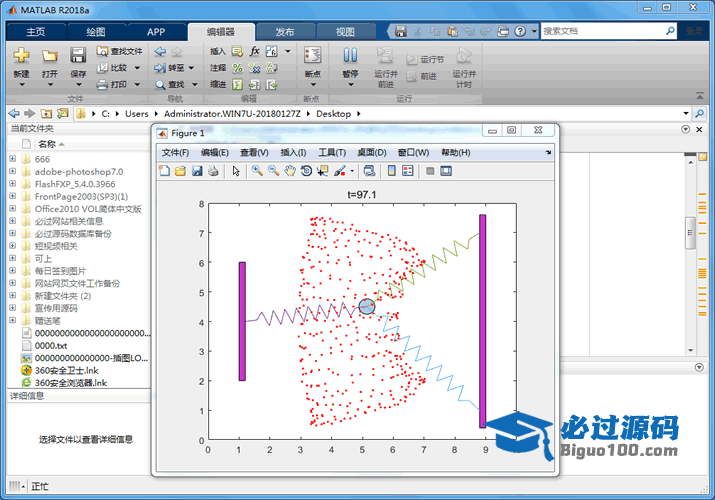
Task: Click the editor vertical scrollbar thumb
Action: 690,232
